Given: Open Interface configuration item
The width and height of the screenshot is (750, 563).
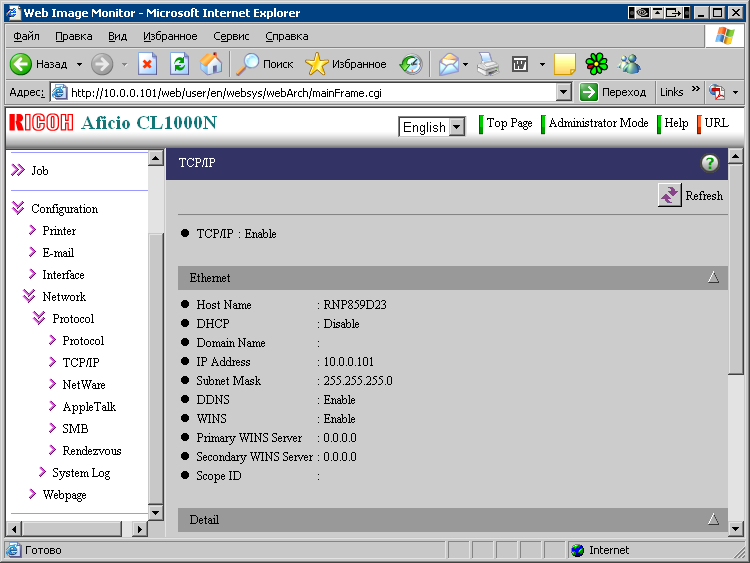Looking at the screenshot, I should (x=63, y=275).
